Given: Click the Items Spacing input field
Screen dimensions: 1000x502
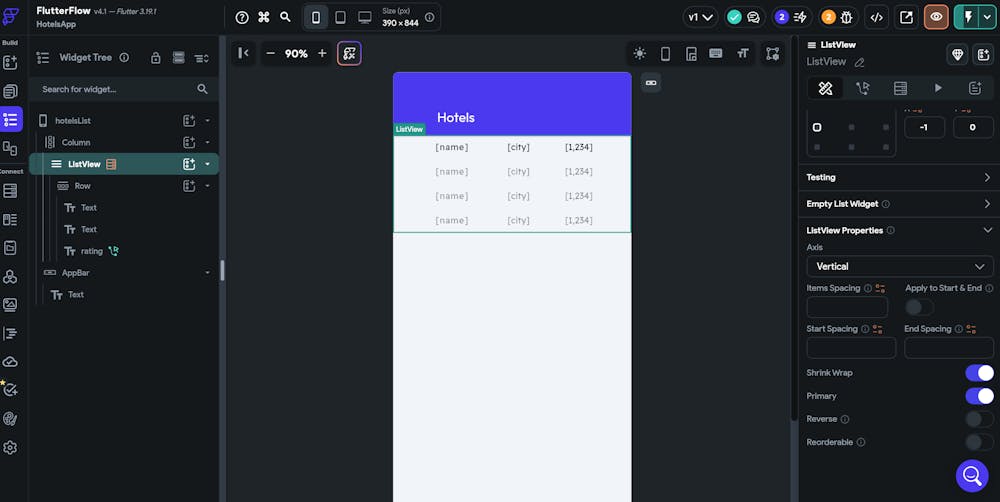Looking at the screenshot, I should click(x=847, y=307).
